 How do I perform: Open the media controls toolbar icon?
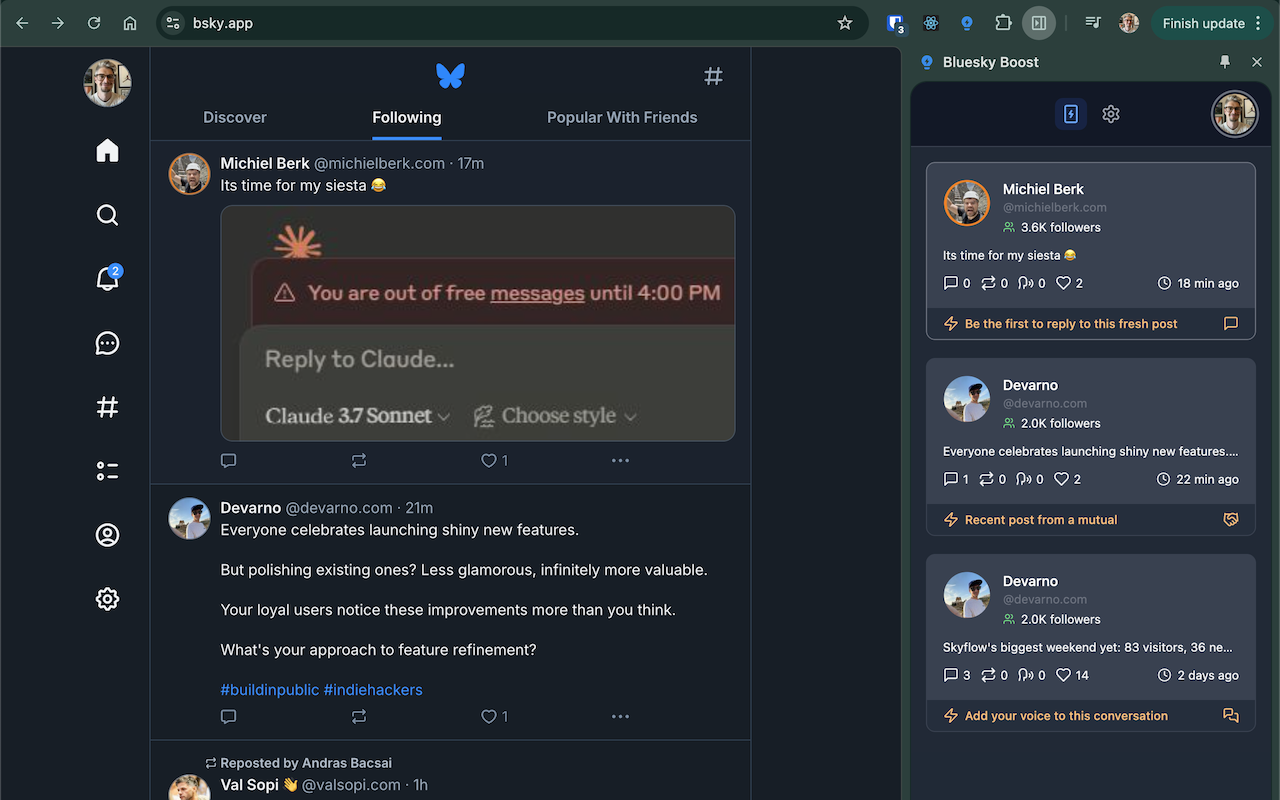(1093, 23)
